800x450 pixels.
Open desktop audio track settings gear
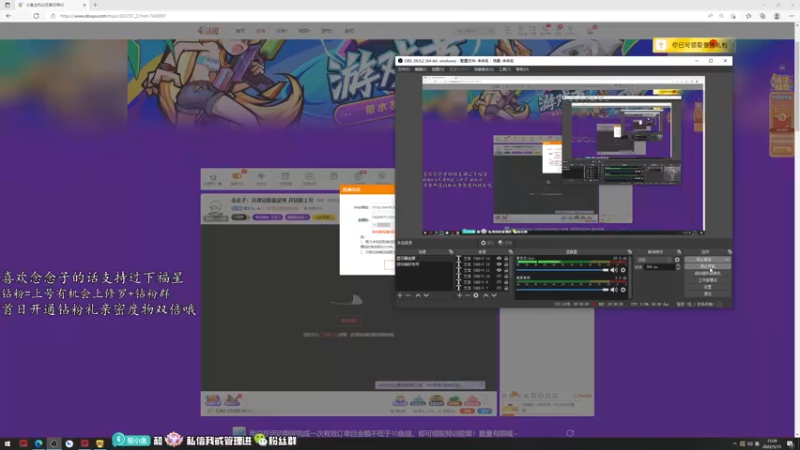click(623, 290)
